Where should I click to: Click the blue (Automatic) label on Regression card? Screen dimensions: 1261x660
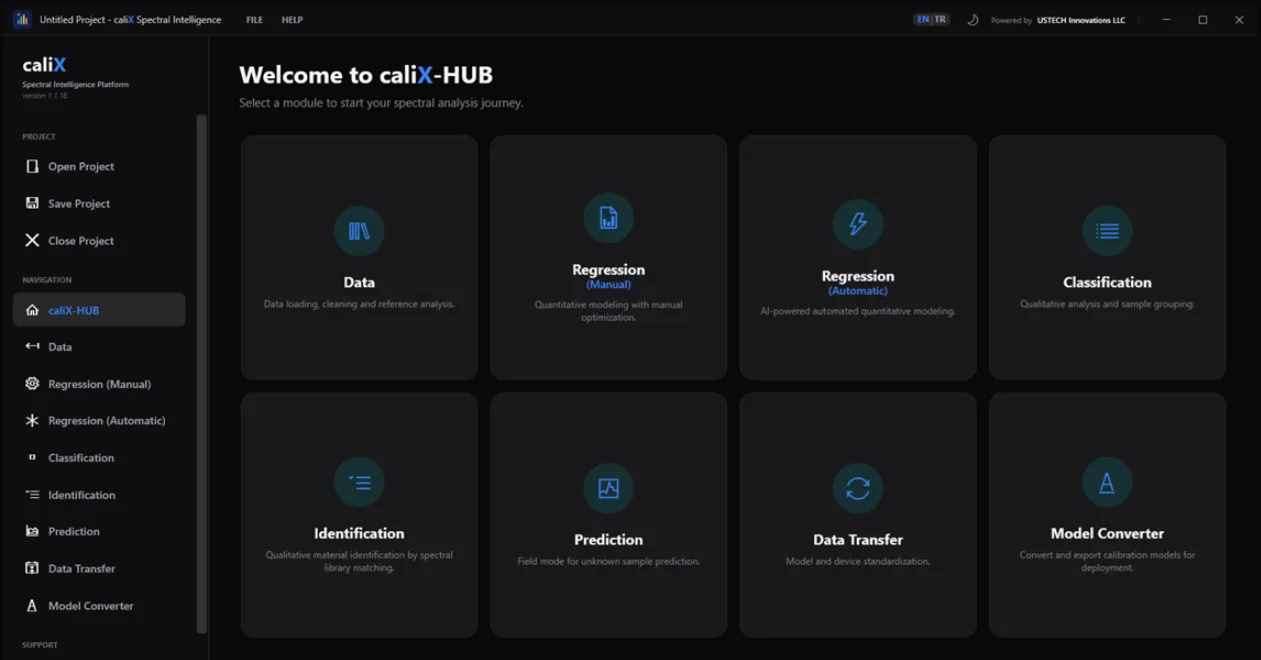(x=858, y=291)
